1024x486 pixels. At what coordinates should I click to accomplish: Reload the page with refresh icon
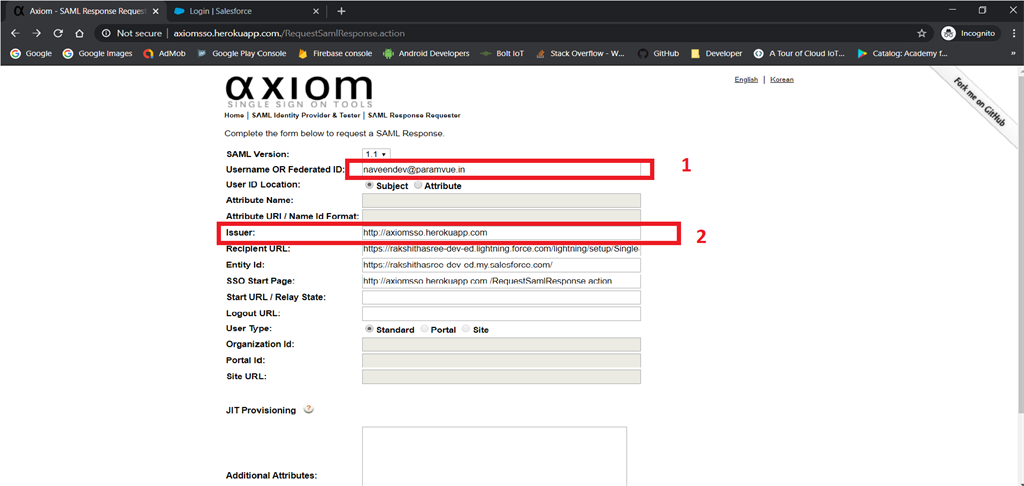tap(58, 33)
